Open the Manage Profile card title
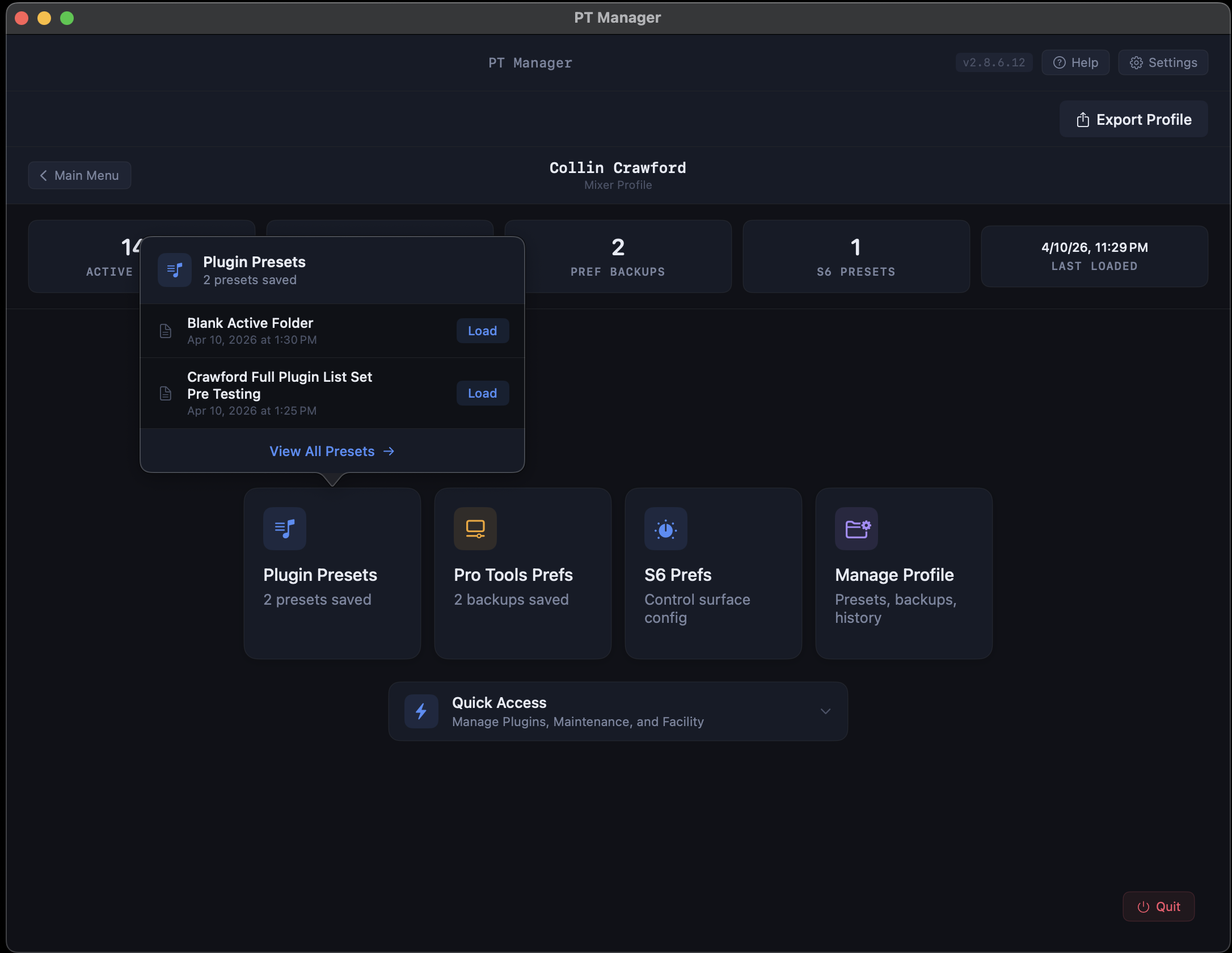Screen dimensions: 1232x953 tap(895, 575)
